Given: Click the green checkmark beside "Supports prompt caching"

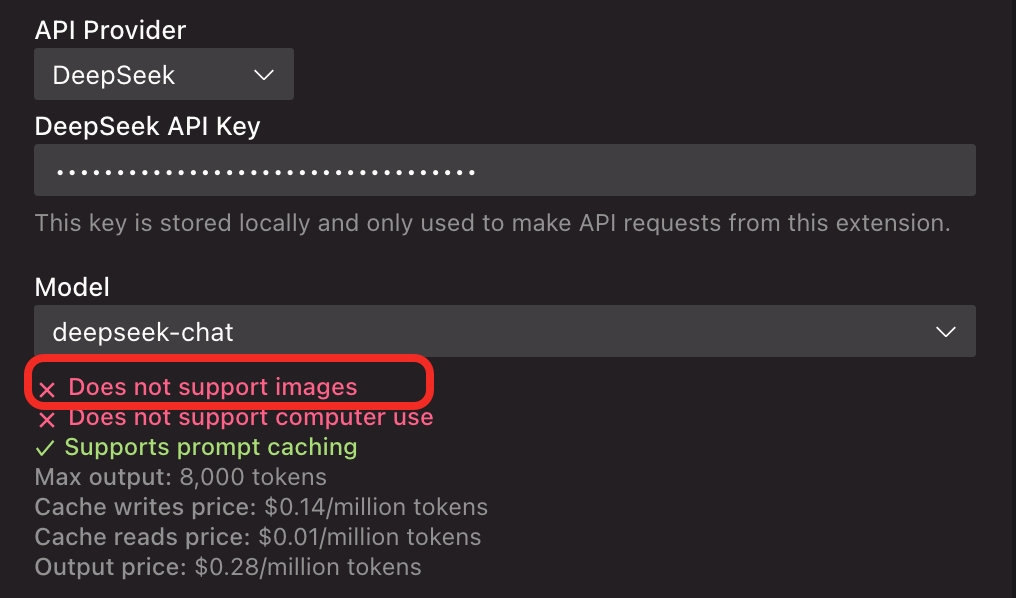Looking at the screenshot, I should click(x=46, y=448).
